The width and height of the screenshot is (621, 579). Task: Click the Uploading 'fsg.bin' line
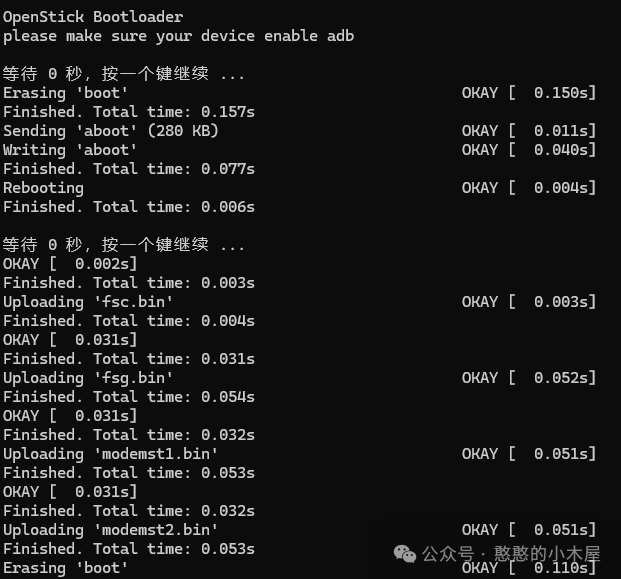pos(88,378)
